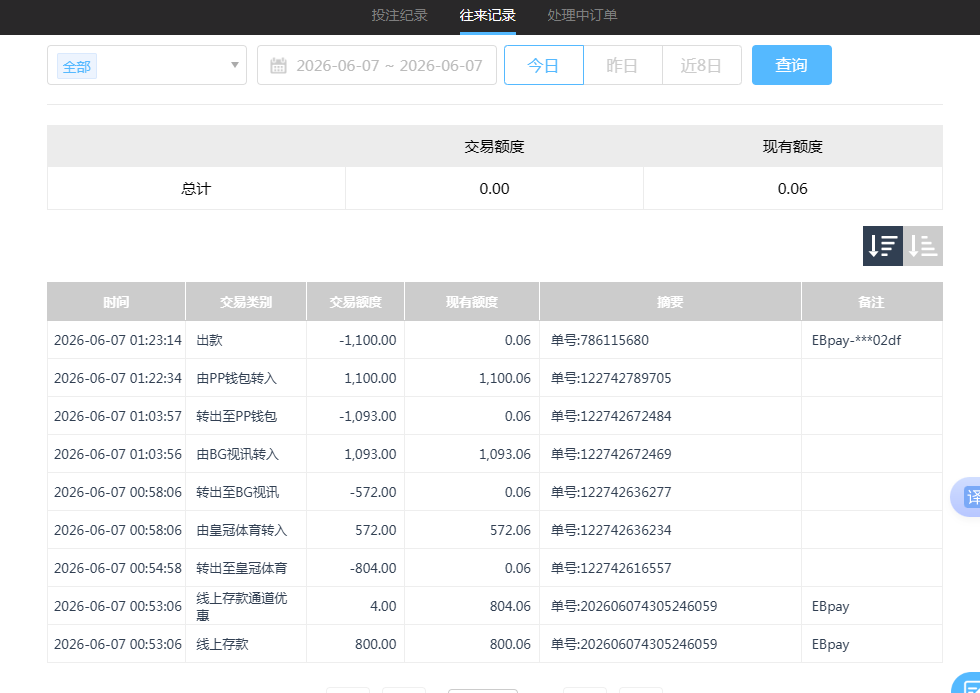
Task: Click order 单号:122742789705
Action: [611, 378]
